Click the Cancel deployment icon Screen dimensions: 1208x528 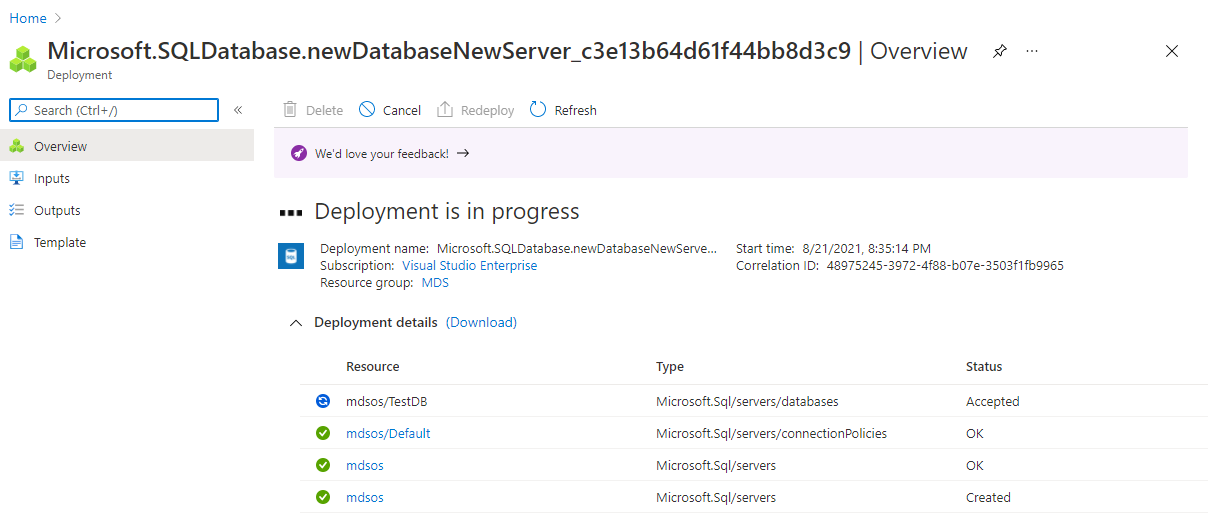[367, 110]
